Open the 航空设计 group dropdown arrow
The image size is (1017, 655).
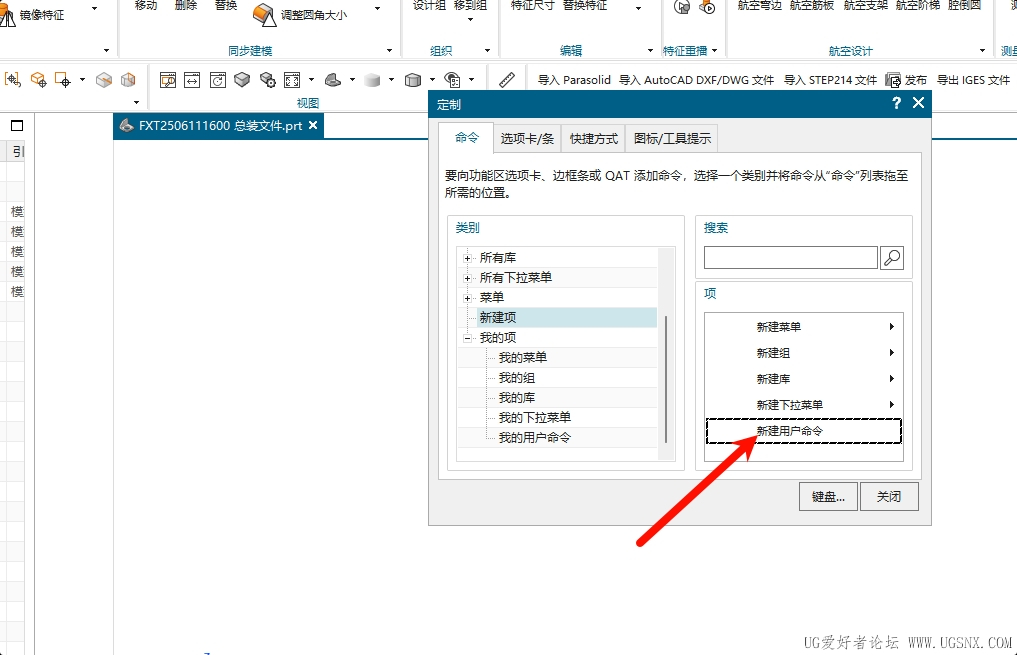[x=982, y=51]
